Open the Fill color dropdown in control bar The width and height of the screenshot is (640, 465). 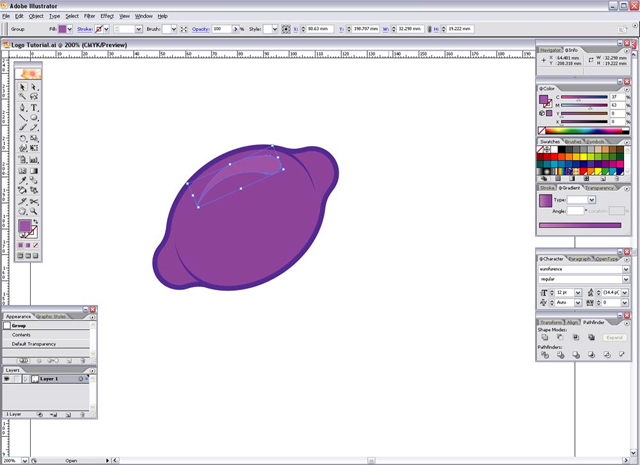[x=69, y=29]
